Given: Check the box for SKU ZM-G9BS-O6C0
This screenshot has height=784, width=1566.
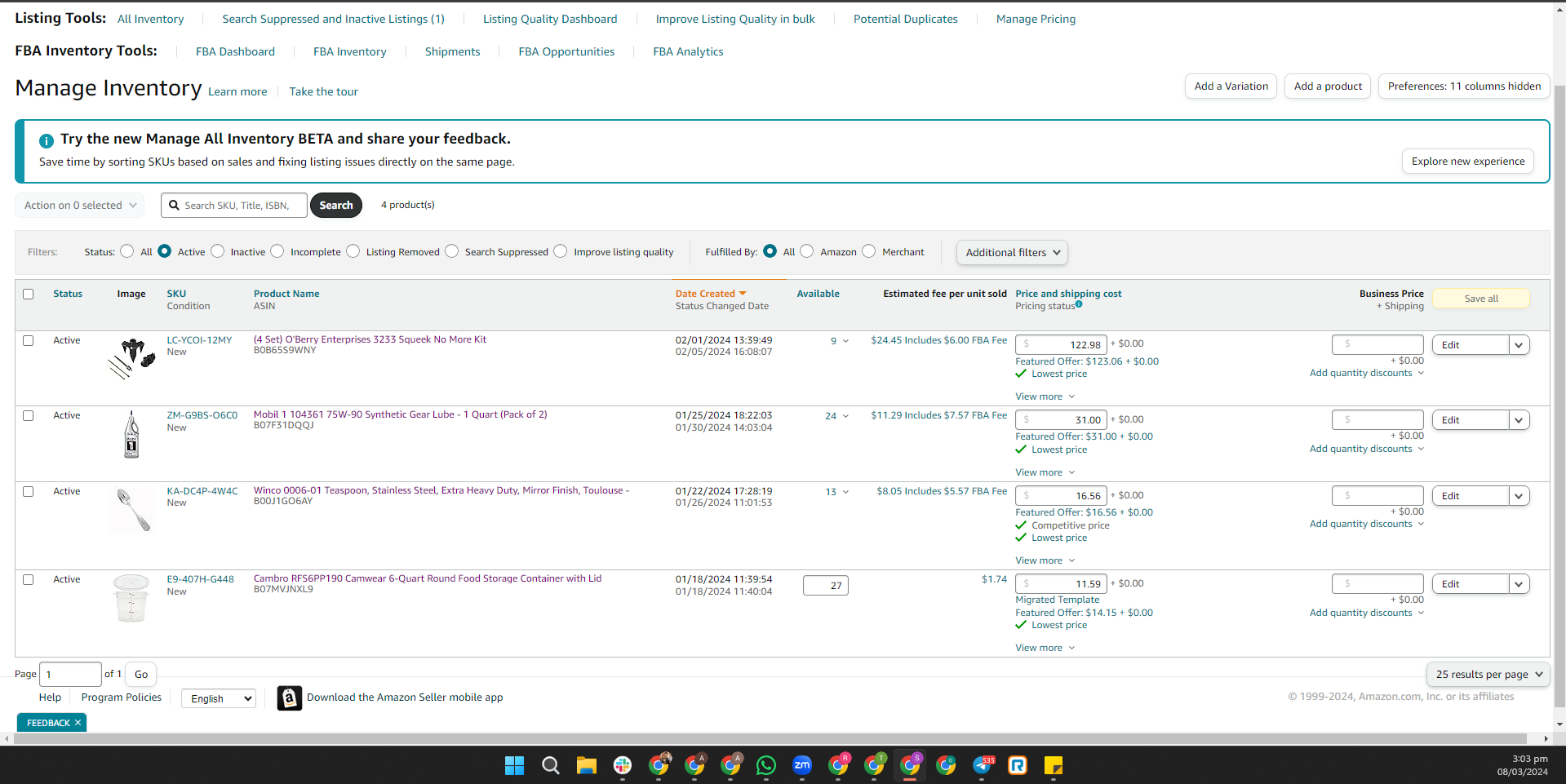Looking at the screenshot, I should point(29,416).
